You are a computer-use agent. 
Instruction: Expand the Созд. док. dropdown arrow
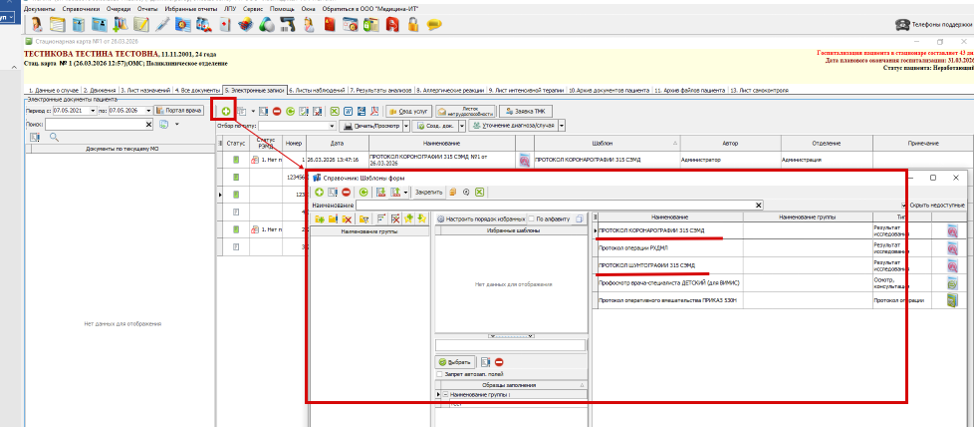[x=462, y=126]
